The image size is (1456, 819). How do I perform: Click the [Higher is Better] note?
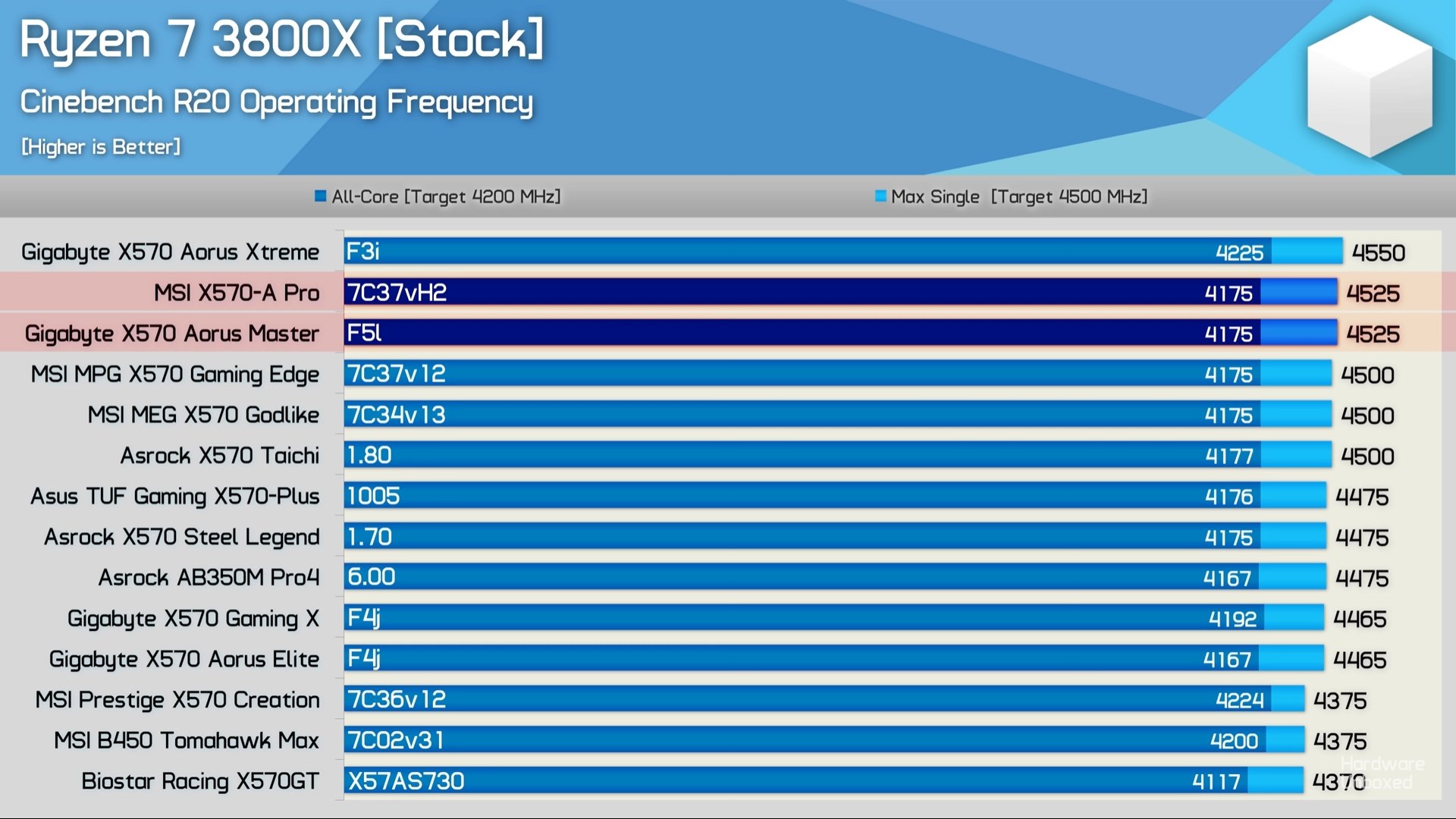[101, 146]
